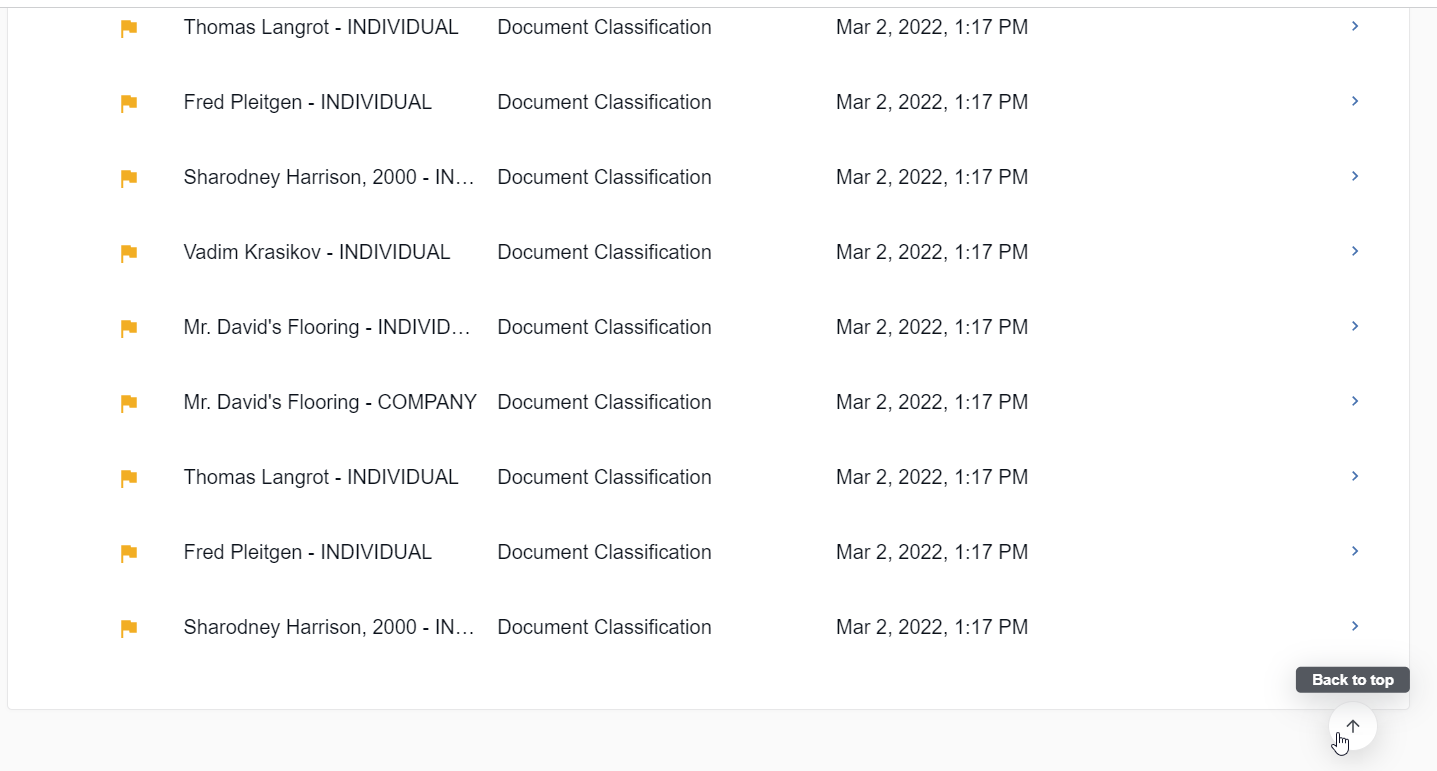Click the up-arrow Back to top icon
The height and width of the screenshot is (771, 1437).
[1353, 727]
